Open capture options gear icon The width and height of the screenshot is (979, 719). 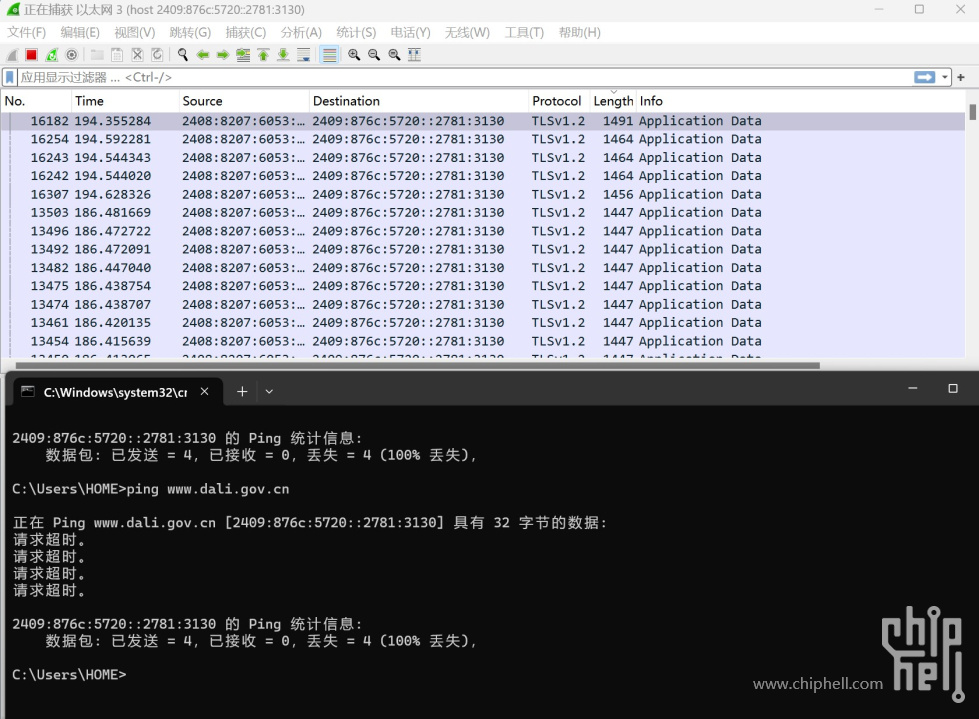pyautogui.click(x=72, y=55)
